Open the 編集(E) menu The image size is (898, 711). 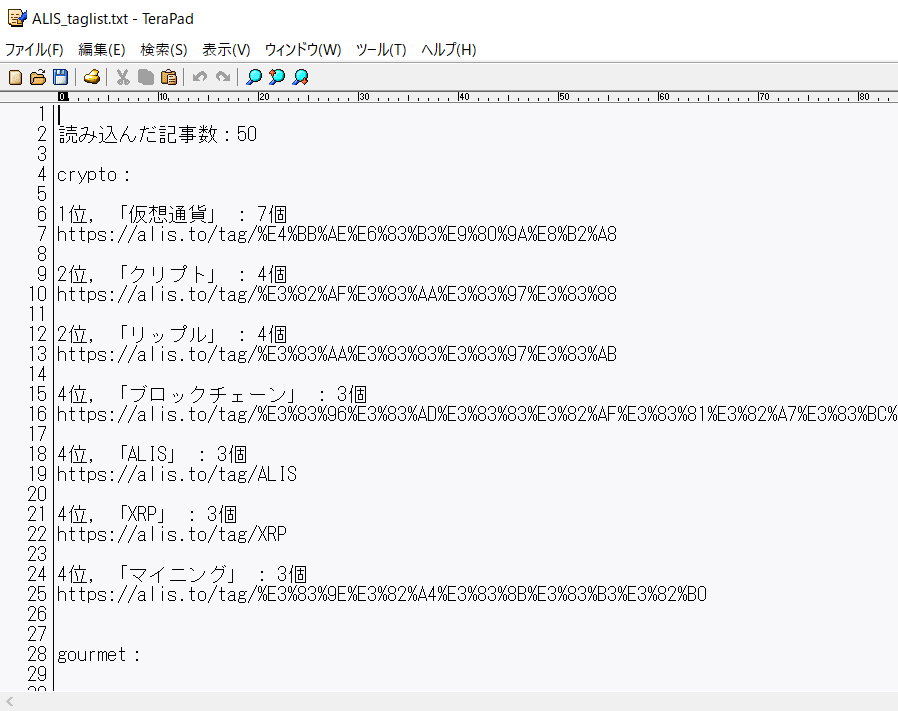coord(102,50)
